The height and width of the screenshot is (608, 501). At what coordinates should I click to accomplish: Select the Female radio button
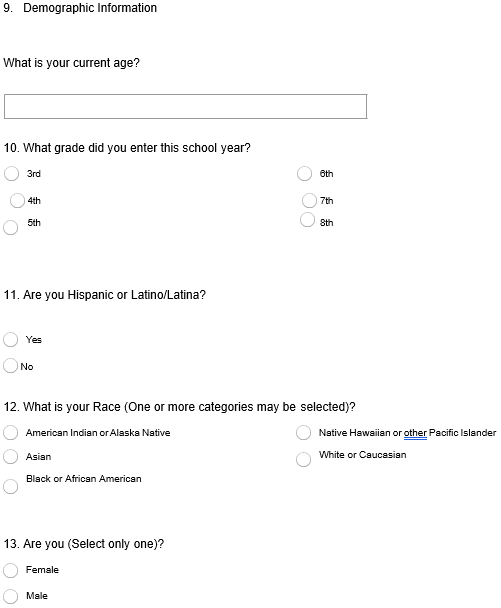pos(10,570)
